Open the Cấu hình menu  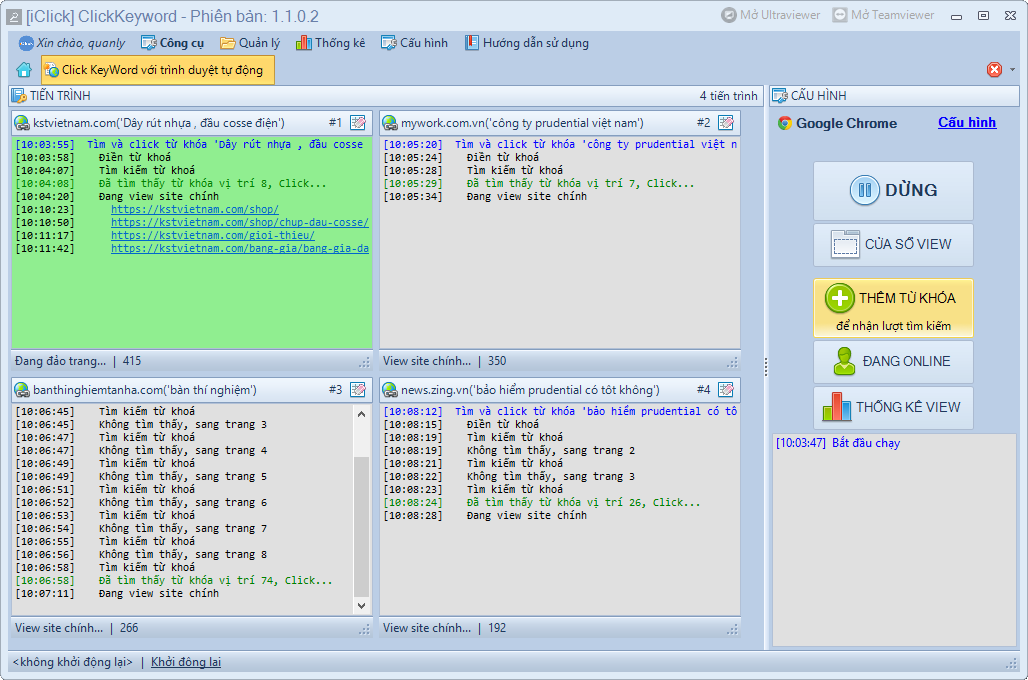point(415,43)
